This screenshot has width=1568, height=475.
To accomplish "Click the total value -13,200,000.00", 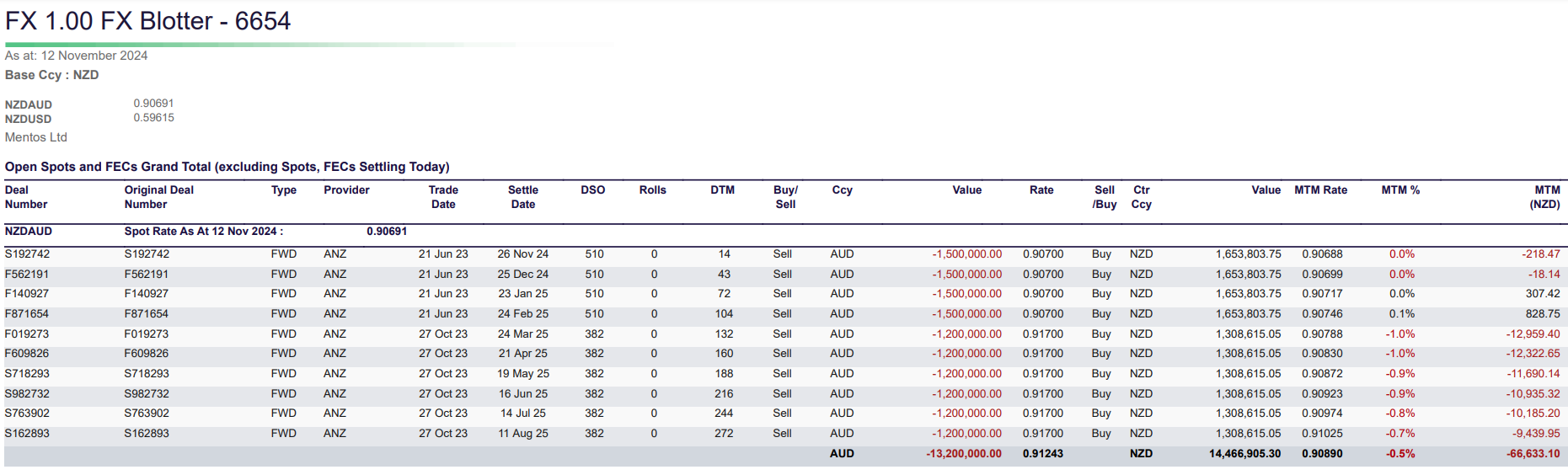I will click(x=964, y=454).
